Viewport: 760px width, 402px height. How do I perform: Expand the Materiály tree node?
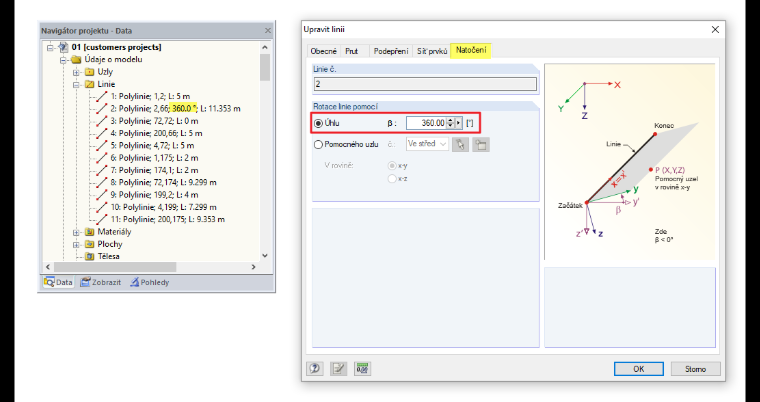pyautogui.click(x=76, y=232)
